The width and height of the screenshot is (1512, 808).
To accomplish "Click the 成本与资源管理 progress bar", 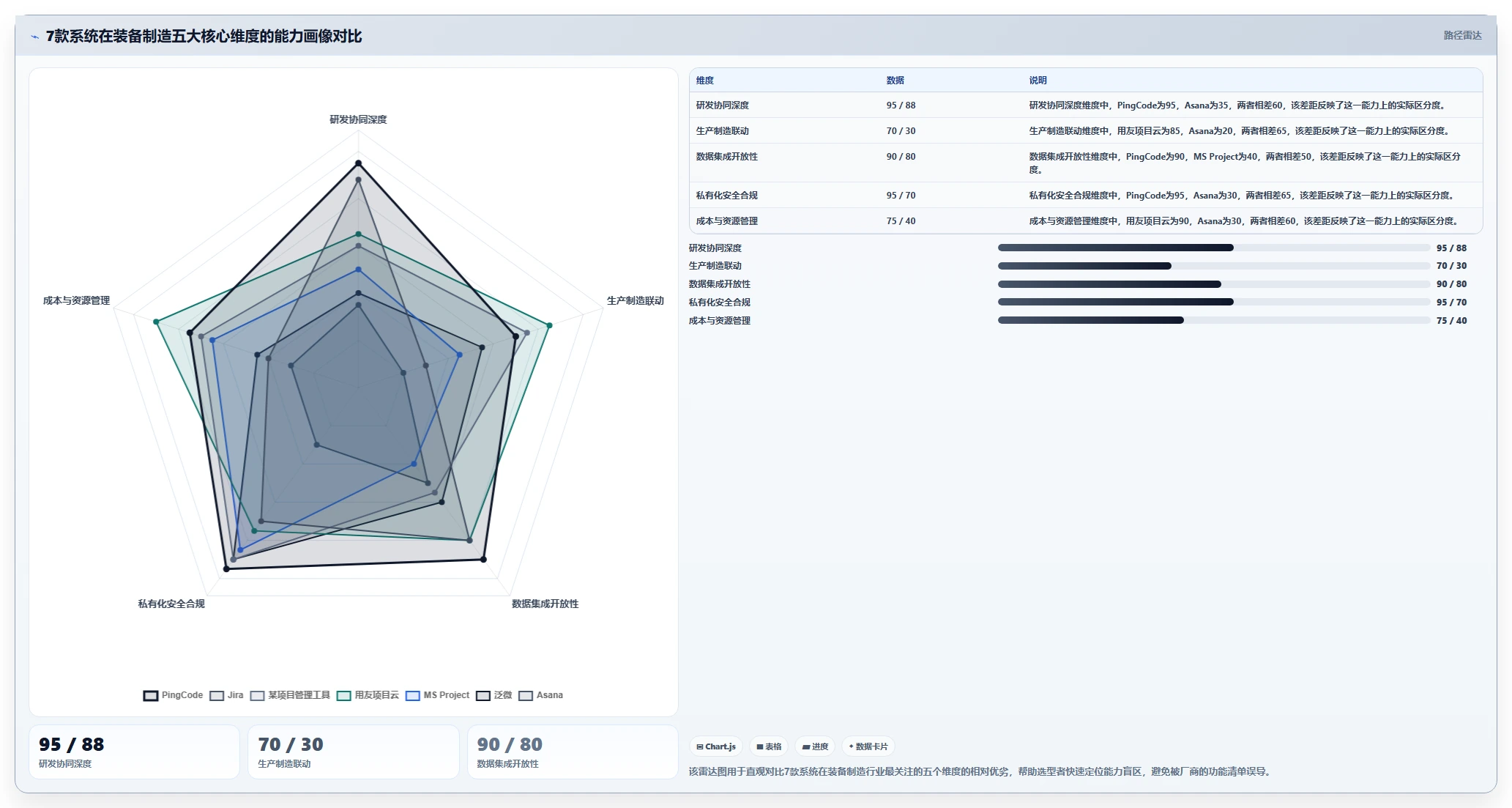I will click(x=1214, y=320).
